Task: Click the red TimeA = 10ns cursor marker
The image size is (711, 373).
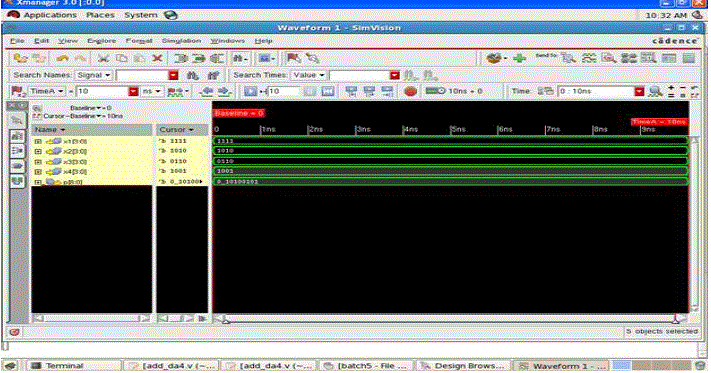Action: point(659,122)
